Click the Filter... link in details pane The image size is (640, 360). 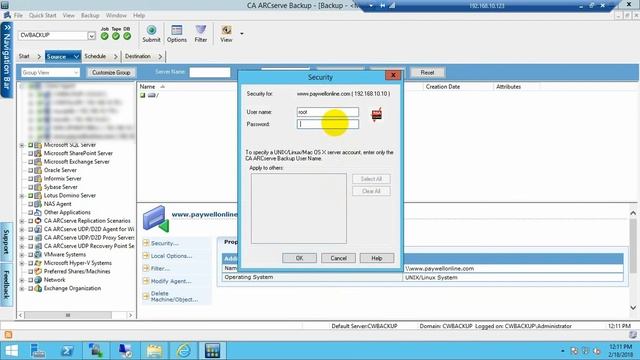pyautogui.click(x=160, y=269)
